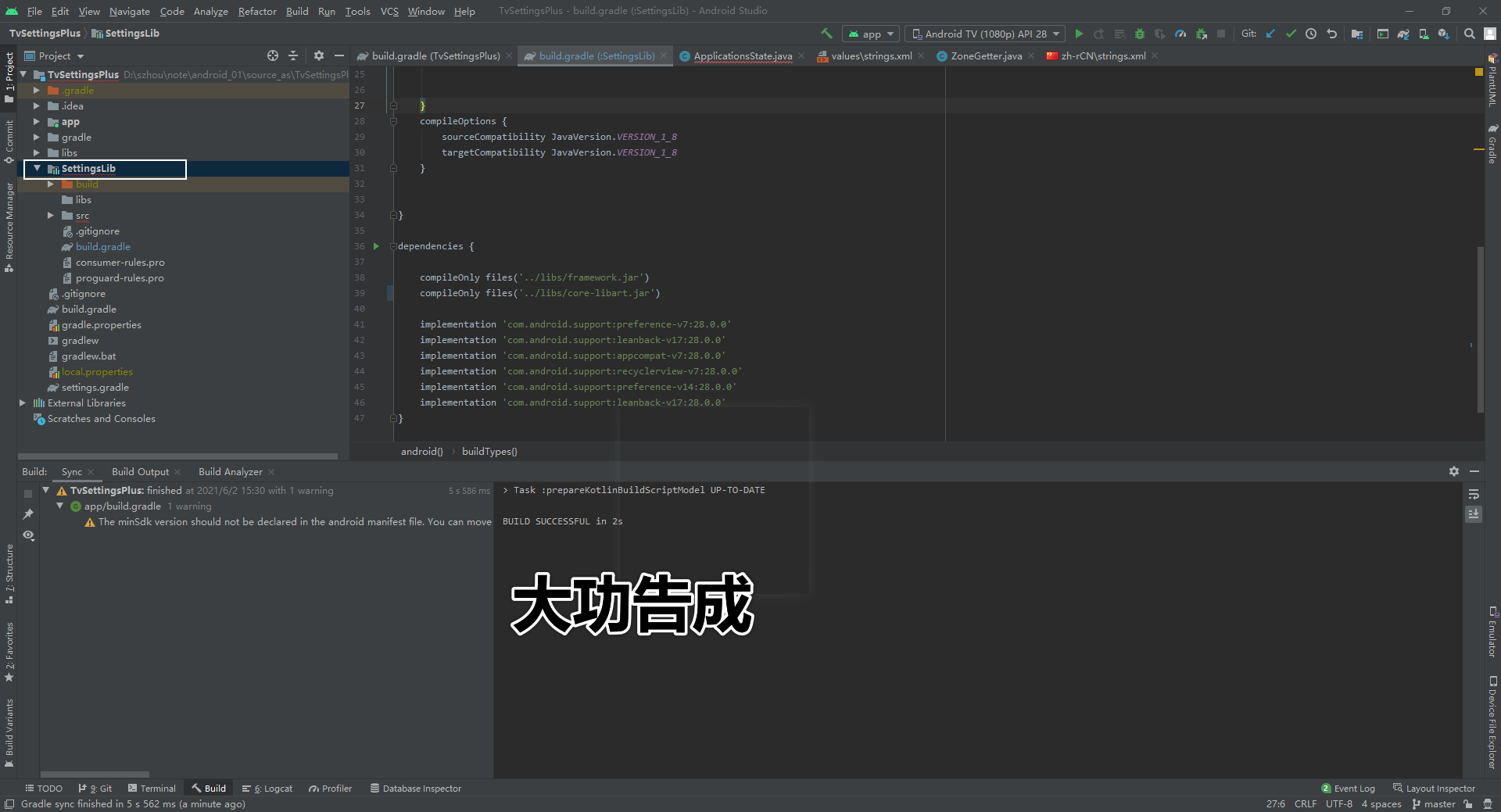
Task: Open build view options eye icon
Action: [x=28, y=535]
